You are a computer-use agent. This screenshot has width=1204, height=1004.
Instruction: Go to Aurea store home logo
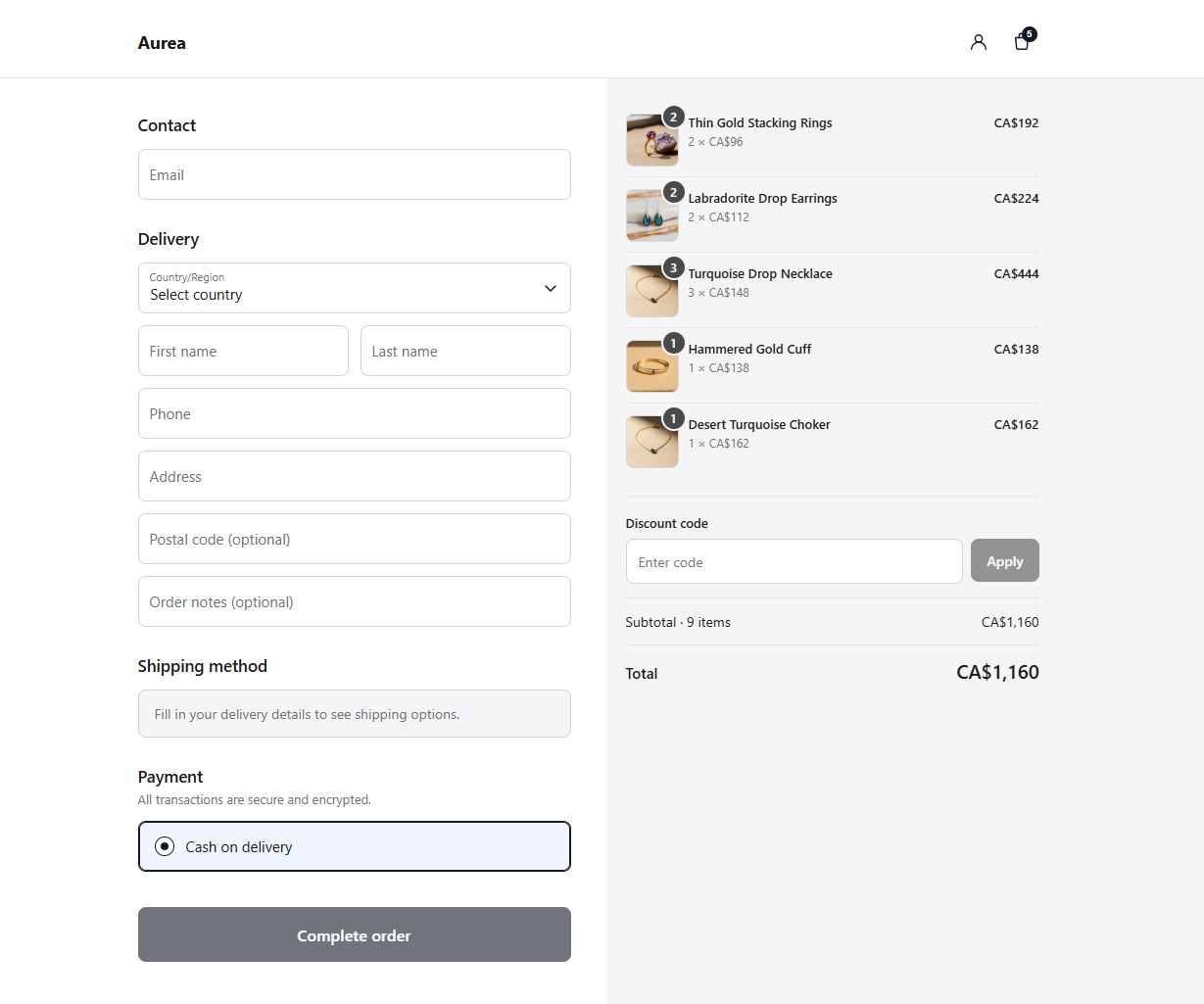pyautogui.click(x=162, y=43)
